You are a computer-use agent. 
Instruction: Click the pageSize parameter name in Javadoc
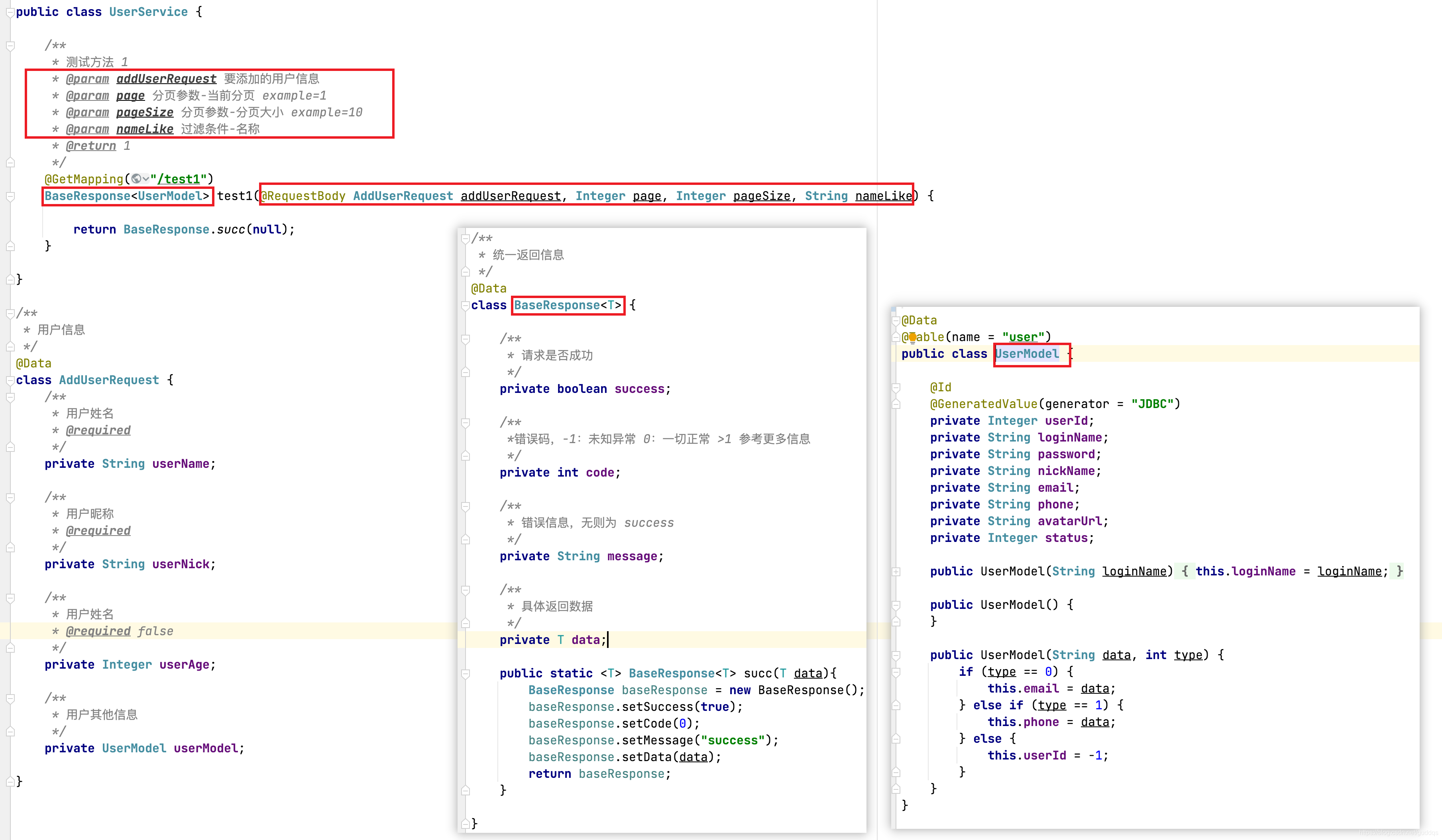[145, 112]
